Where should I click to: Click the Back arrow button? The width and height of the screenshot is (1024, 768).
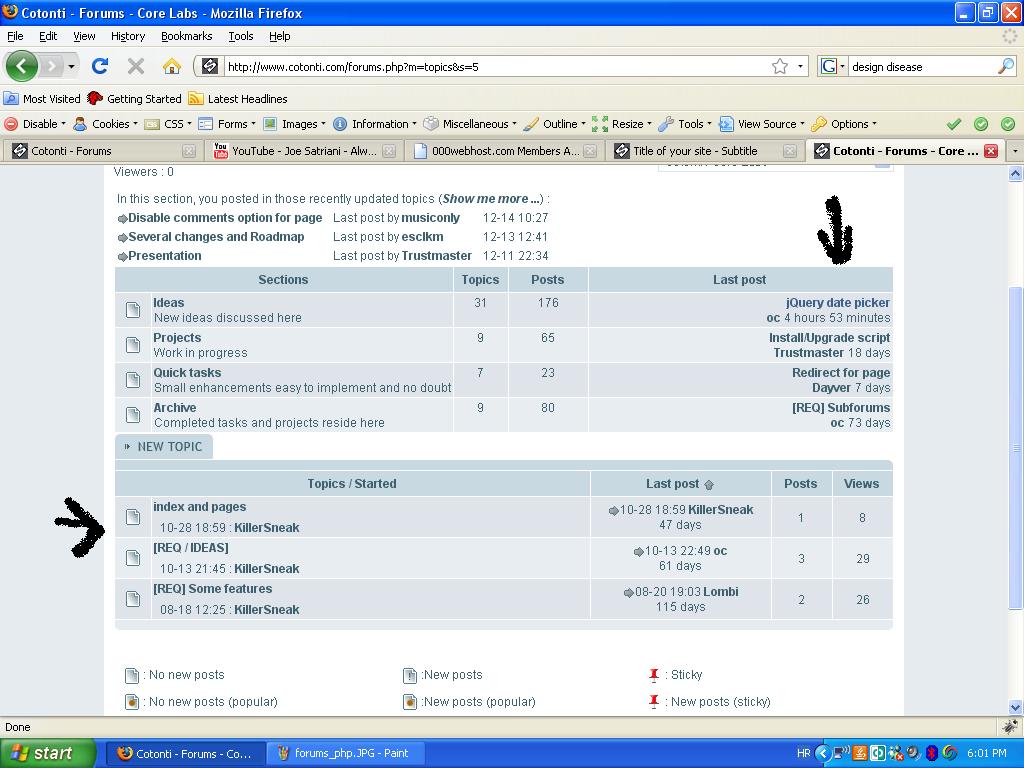[x=21, y=66]
